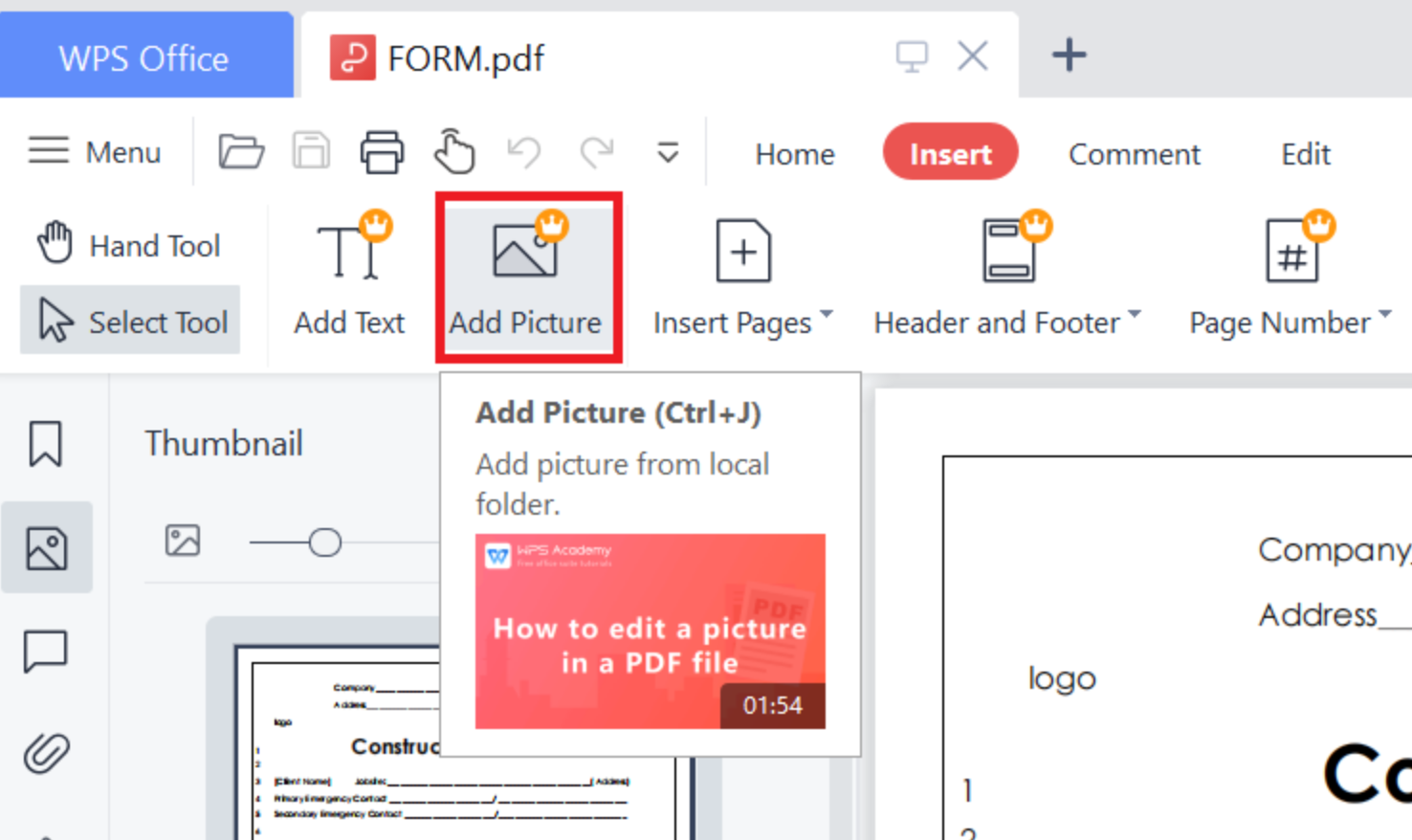Adjust the thumbnail size slider handle
The height and width of the screenshot is (840, 1412).
coord(324,542)
